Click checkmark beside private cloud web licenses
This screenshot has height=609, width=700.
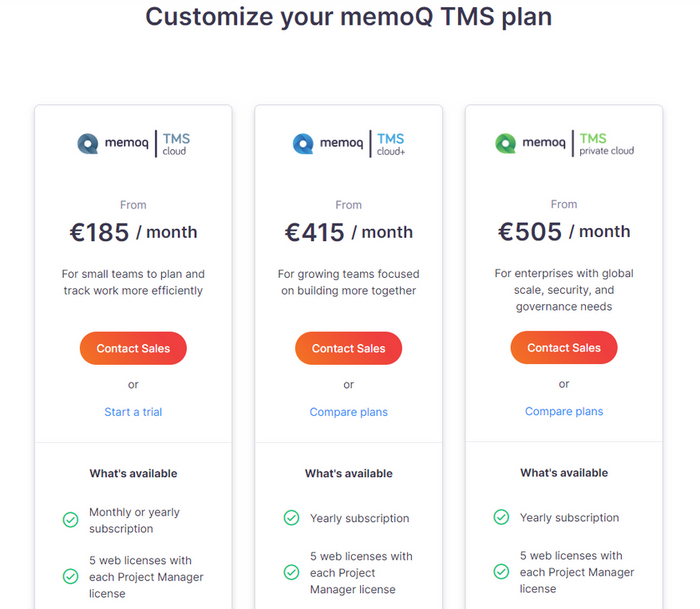coord(502,572)
